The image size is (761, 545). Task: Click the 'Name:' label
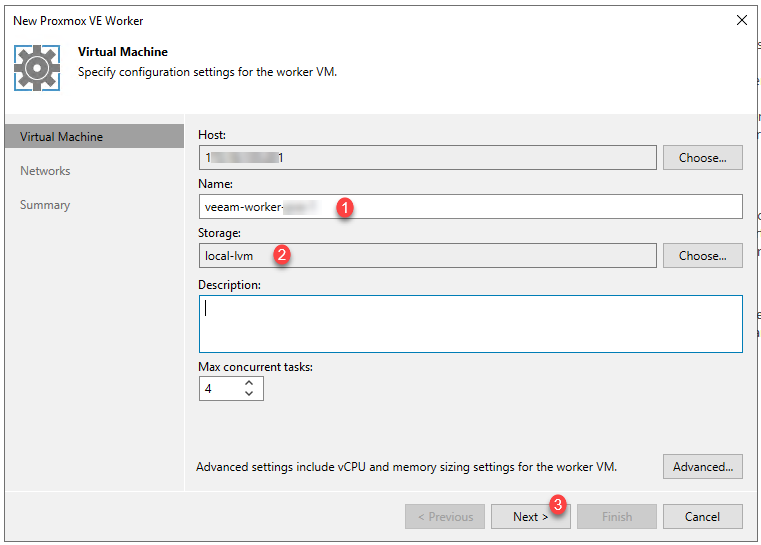[x=215, y=184]
